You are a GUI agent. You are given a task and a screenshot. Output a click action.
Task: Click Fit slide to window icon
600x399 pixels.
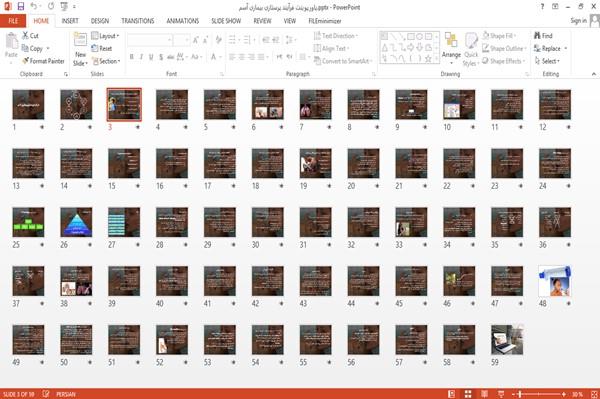(x=594, y=394)
